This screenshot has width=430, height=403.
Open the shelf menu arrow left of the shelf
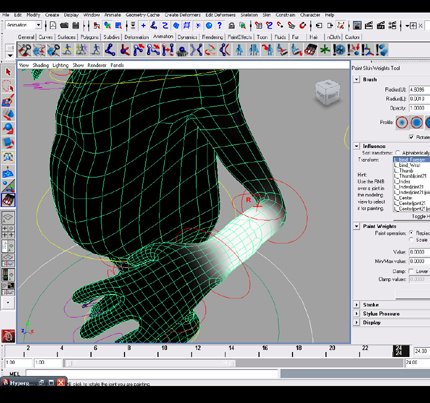(x=10, y=55)
